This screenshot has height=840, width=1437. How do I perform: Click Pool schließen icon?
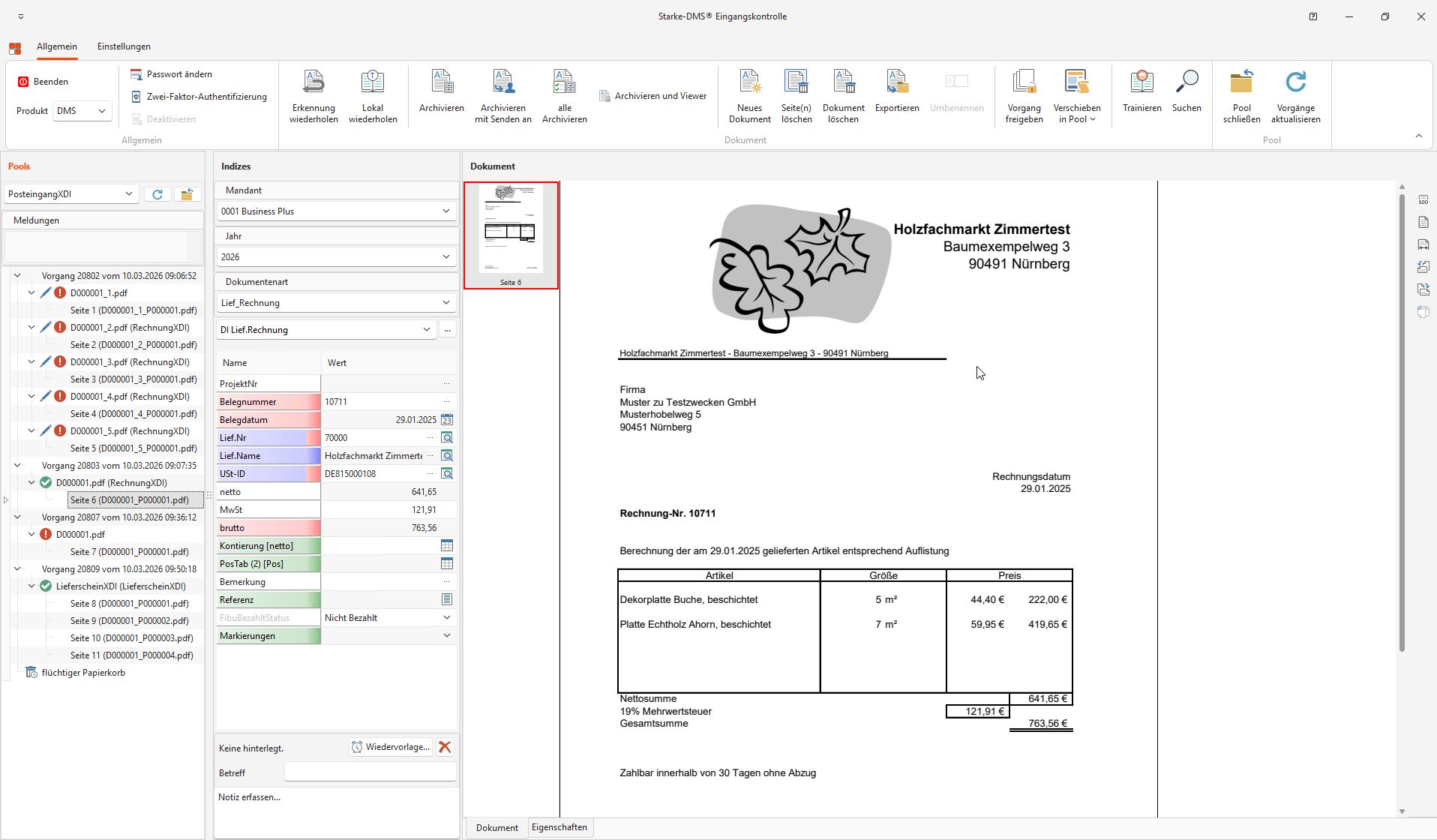pyautogui.click(x=1242, y=82)
